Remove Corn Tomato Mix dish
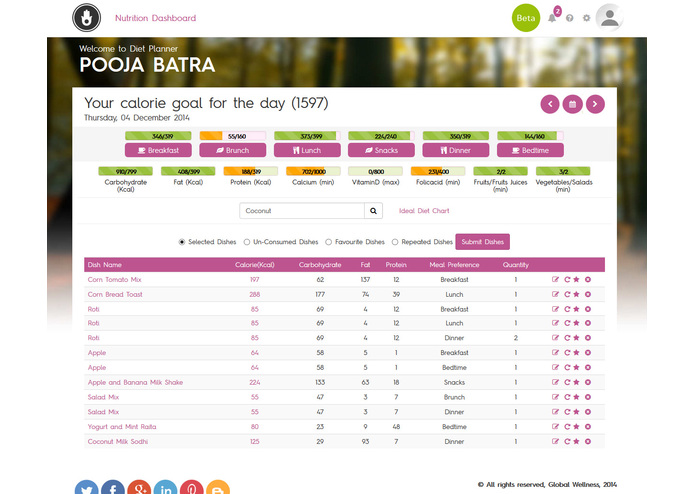Screen dimensions: 695x494 pos(588,280)
